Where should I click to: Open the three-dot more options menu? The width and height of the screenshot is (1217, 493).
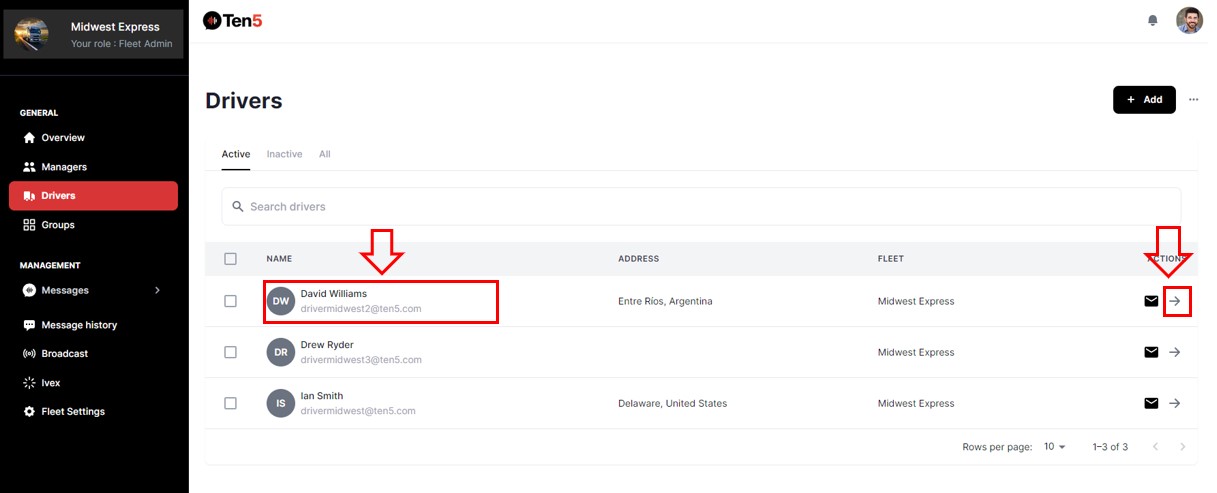pyautogui.click(x=1193, y=100)
